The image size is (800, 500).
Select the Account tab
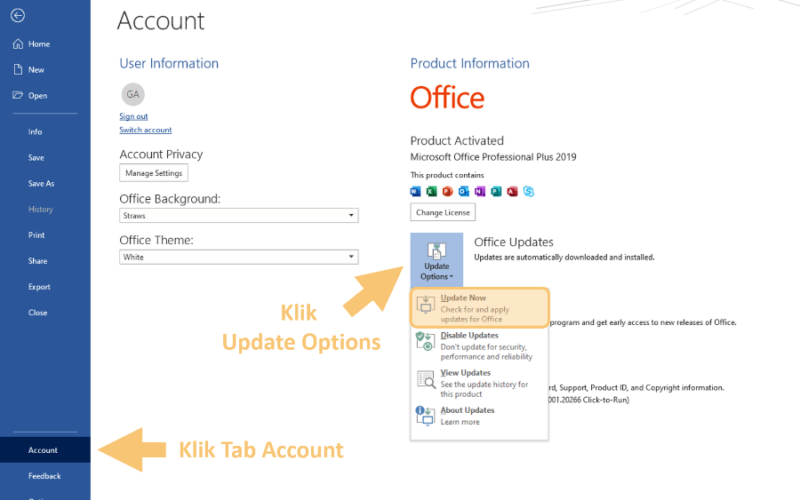[x=45, y=450]
